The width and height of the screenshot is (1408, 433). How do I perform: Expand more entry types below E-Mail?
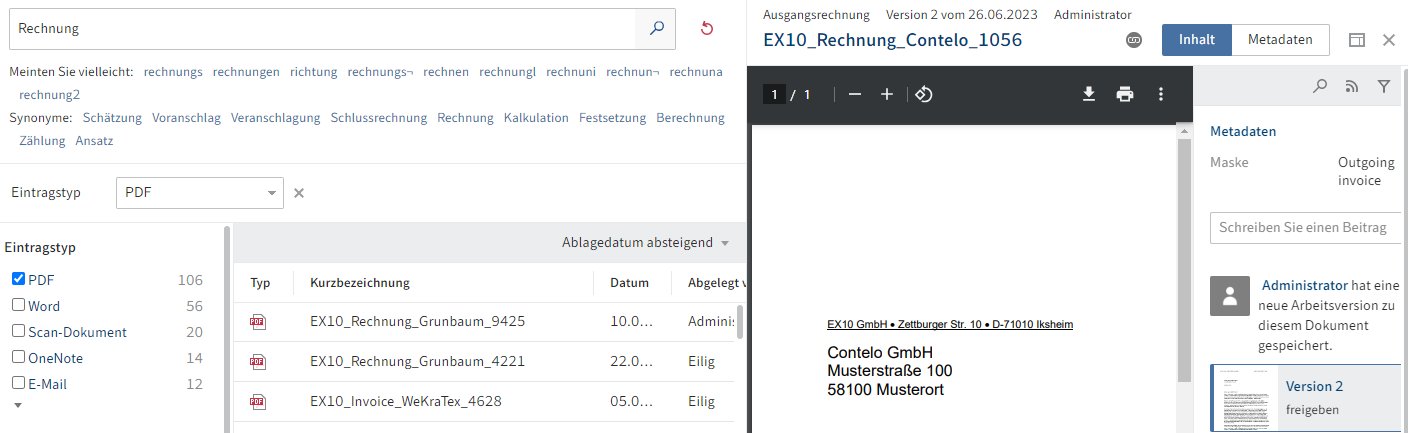(x=17, y=405)
